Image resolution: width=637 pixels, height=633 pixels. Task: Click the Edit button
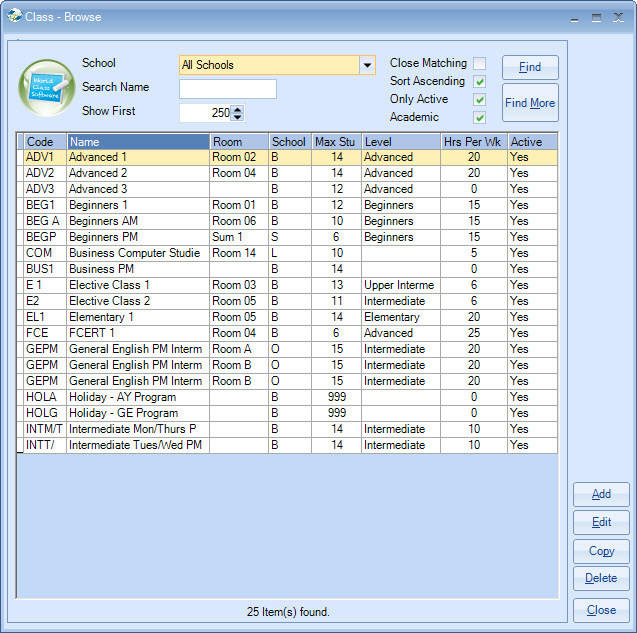click(601, 522)
